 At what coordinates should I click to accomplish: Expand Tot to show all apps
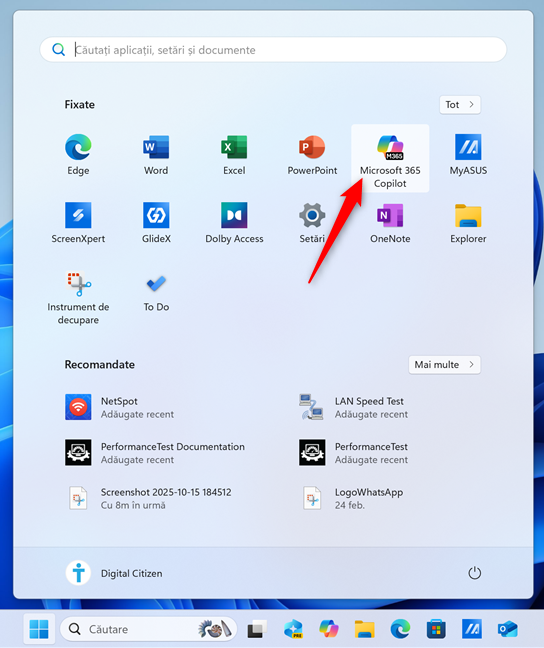coord(460,105)
